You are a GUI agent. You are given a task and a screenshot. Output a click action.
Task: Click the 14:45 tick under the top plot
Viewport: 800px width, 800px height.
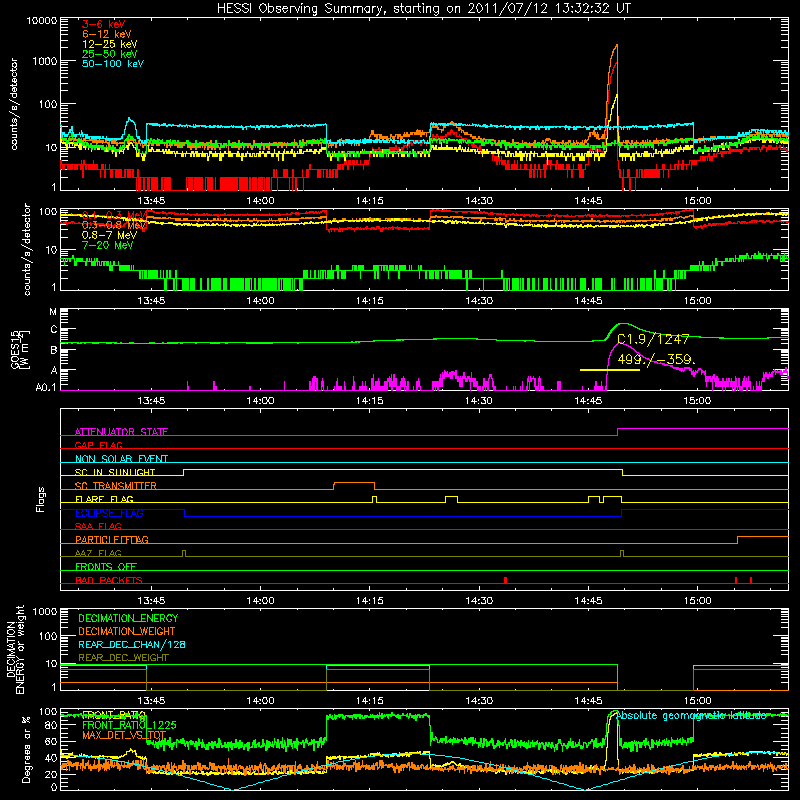(x=588, y=201)
